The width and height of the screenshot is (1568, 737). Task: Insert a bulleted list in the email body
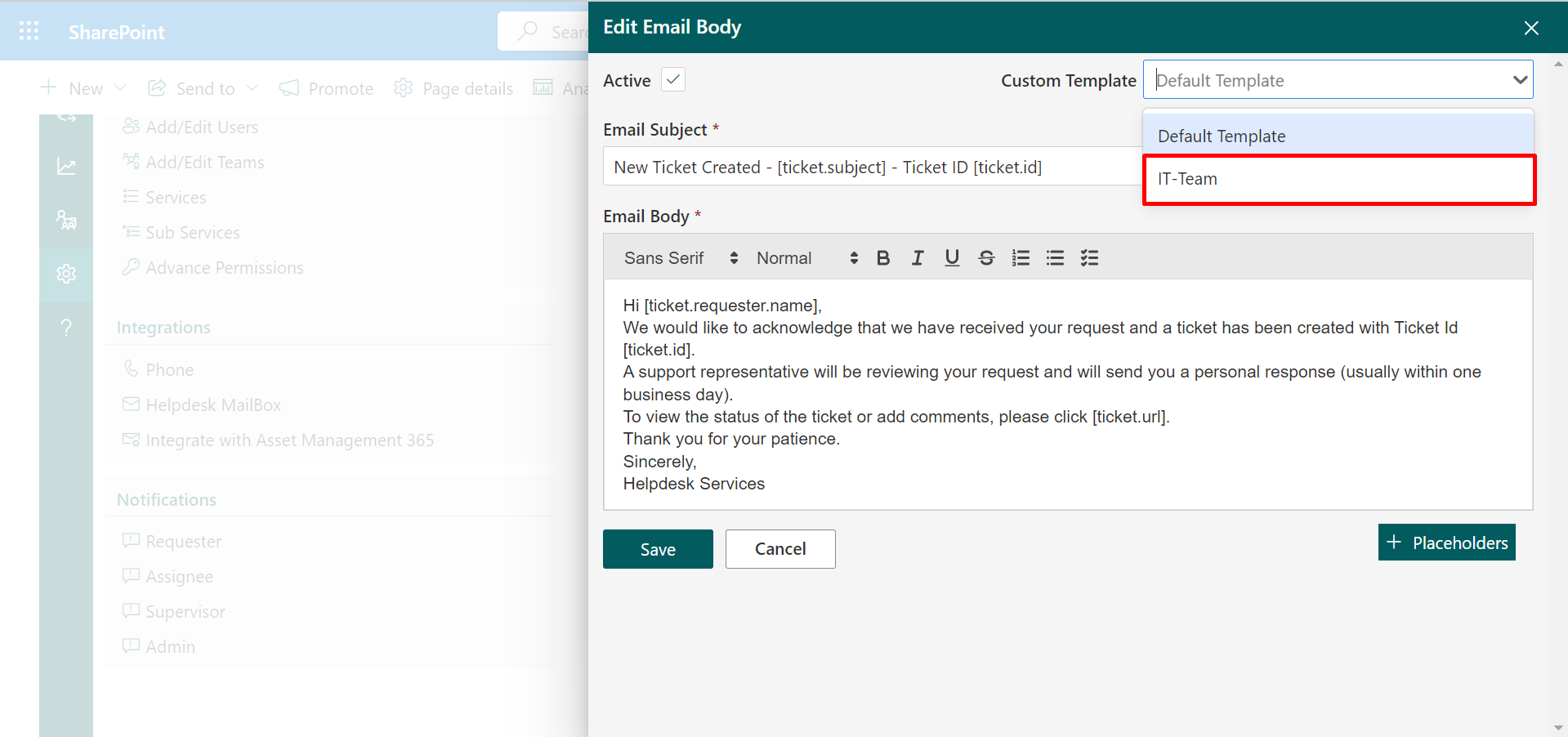pyautogui.click(x=1055, y=258)
